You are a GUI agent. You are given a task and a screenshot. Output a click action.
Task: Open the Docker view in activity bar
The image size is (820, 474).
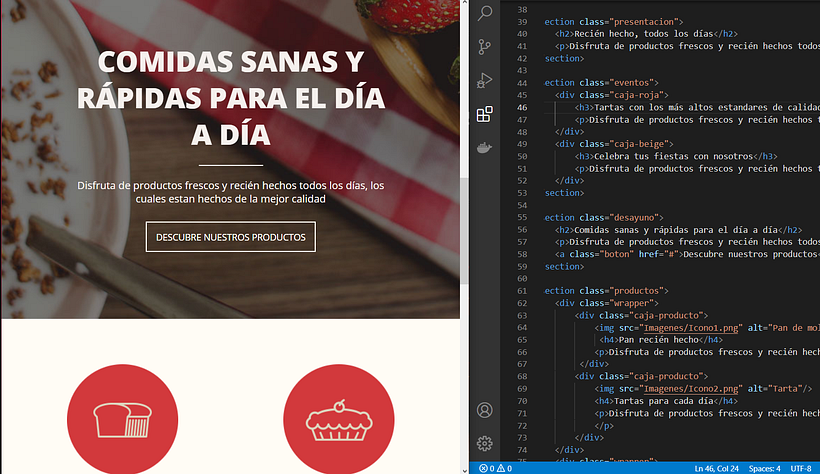coord(485,148)
